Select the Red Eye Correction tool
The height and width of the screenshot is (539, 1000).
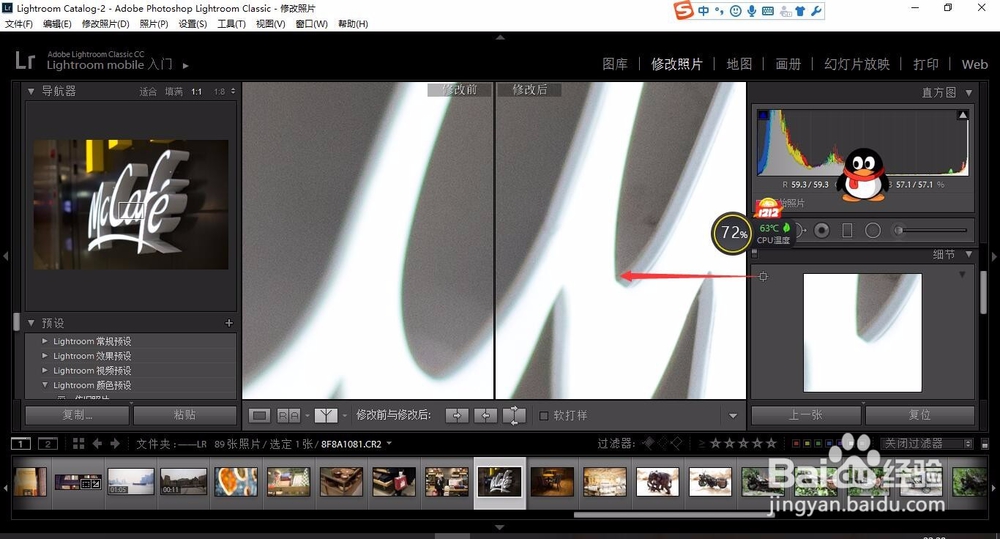[x=821, y=230]
